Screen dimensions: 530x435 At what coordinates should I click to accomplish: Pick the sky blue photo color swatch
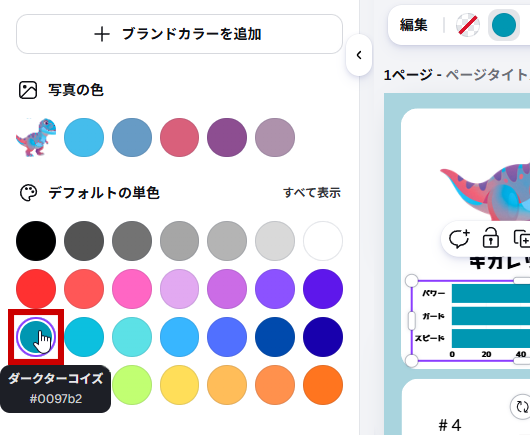click(84, 137)
